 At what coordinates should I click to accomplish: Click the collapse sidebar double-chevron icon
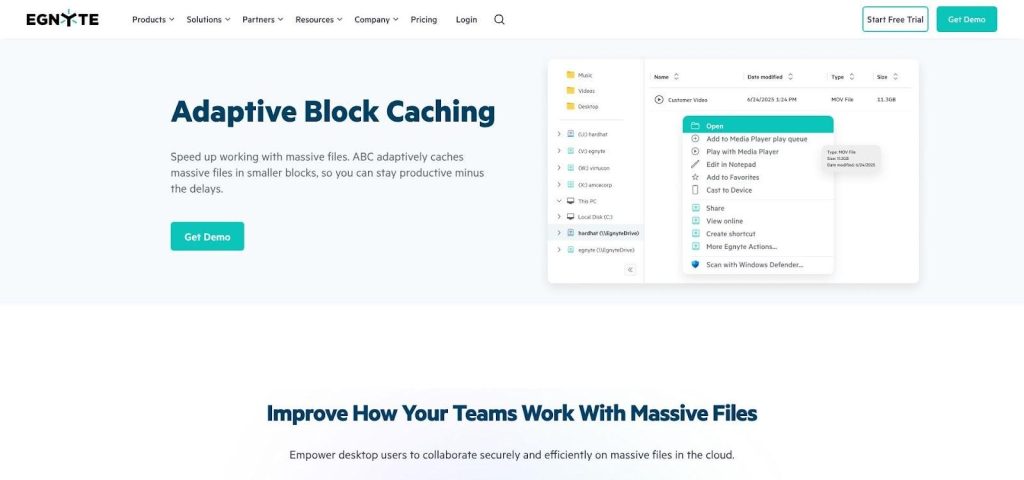coord(630,270)
